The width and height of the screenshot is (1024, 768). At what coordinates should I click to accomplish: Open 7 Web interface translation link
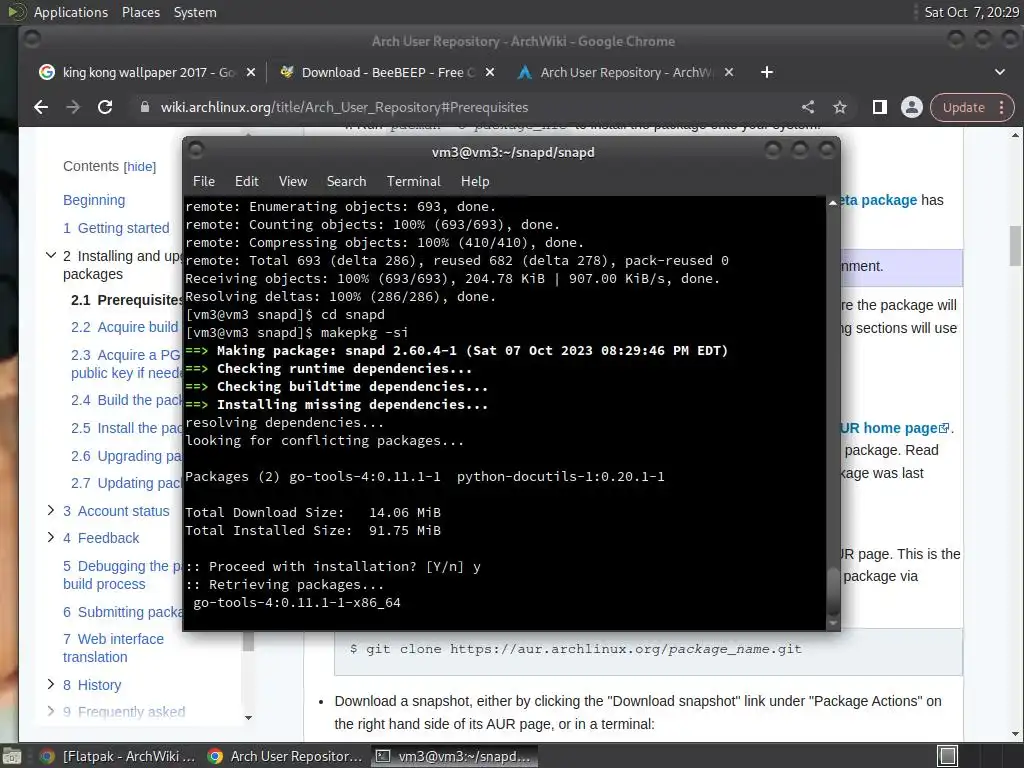pos(114,648)
